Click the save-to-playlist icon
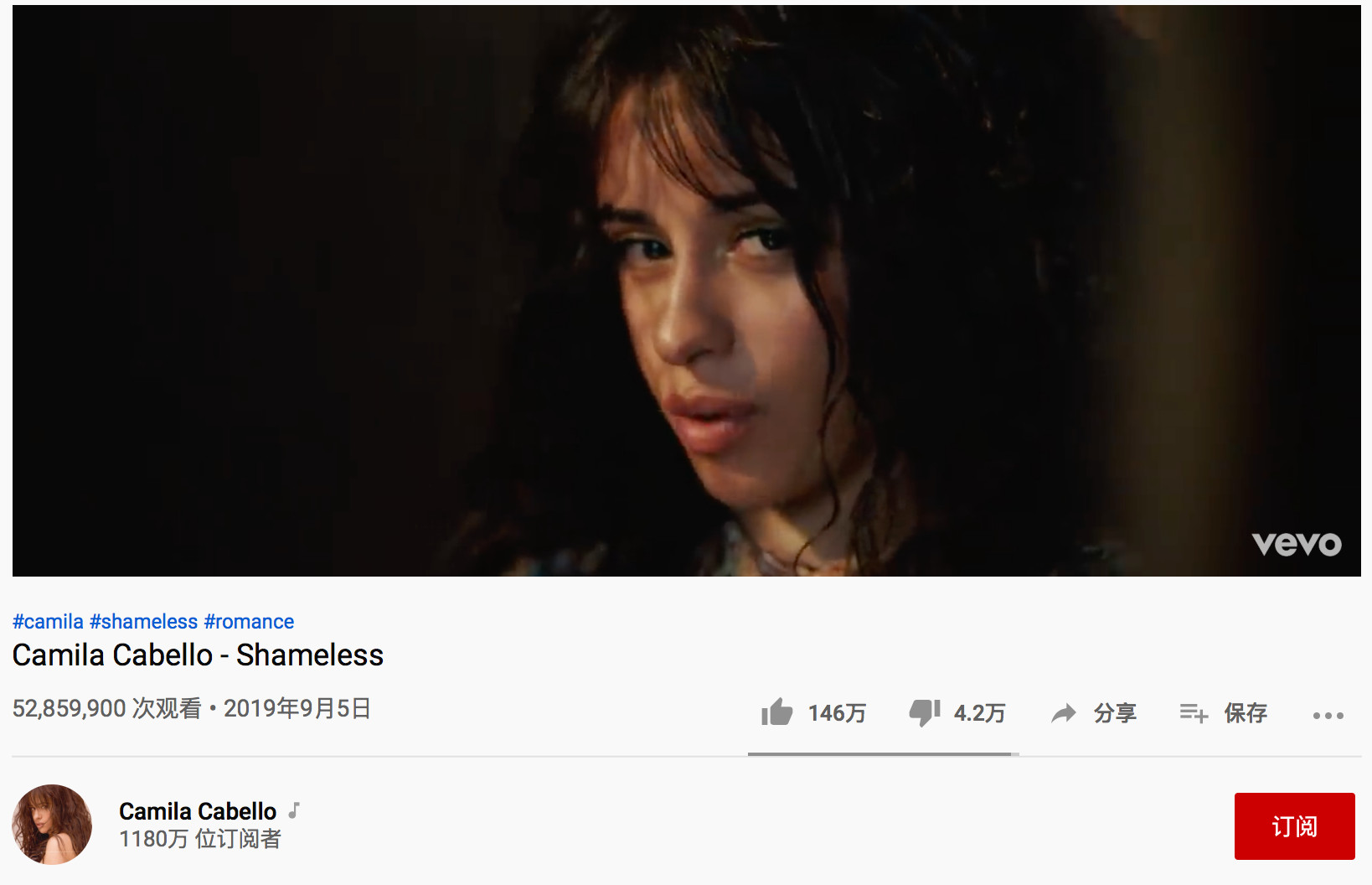The image size is (1372, 885). (1194, 713)
